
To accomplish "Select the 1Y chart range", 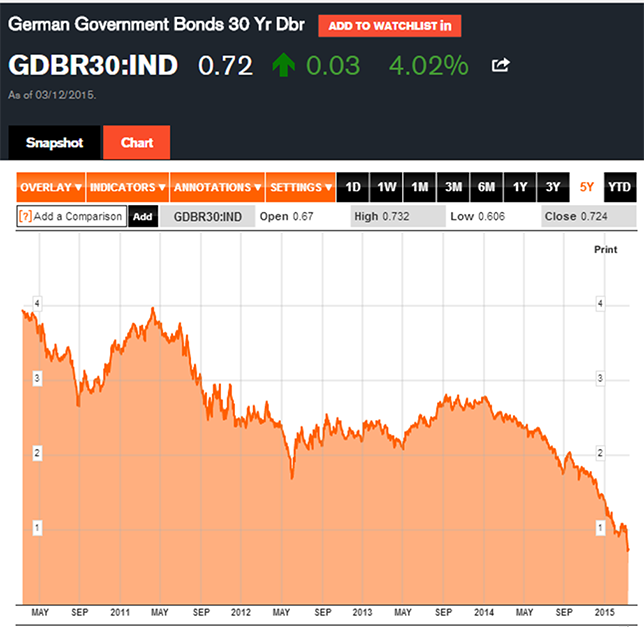I will click(x=520, y=187).
